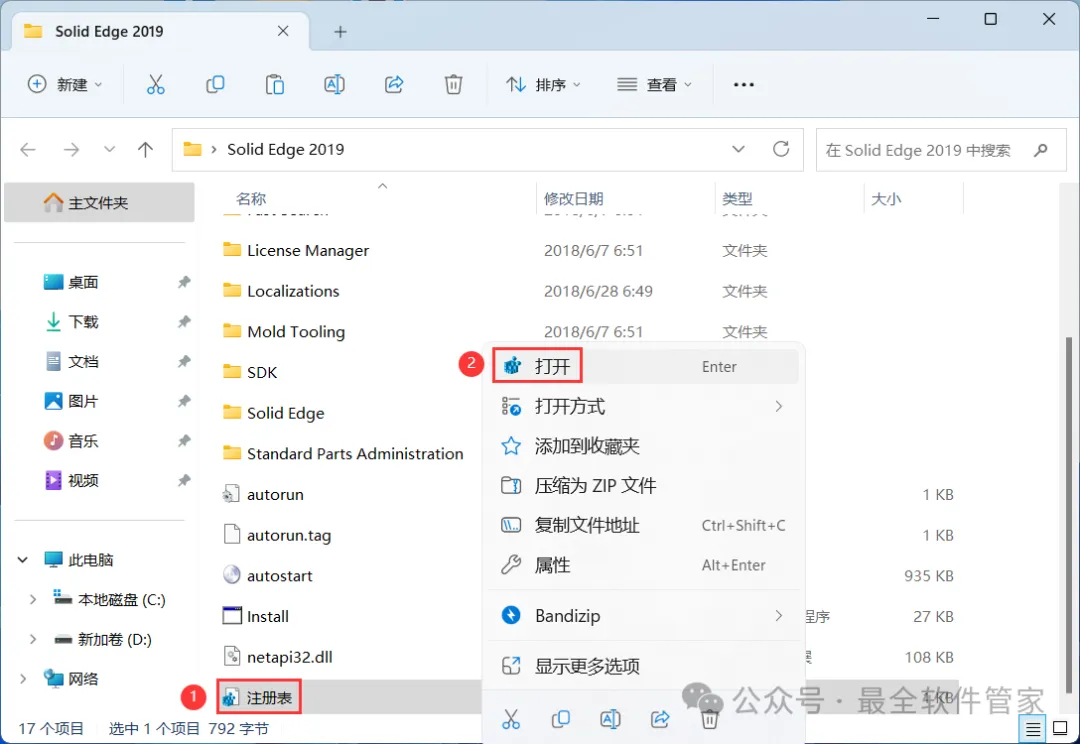
Task: Collapse the This PC (此电脑) tree node
Action: point(23,559)
